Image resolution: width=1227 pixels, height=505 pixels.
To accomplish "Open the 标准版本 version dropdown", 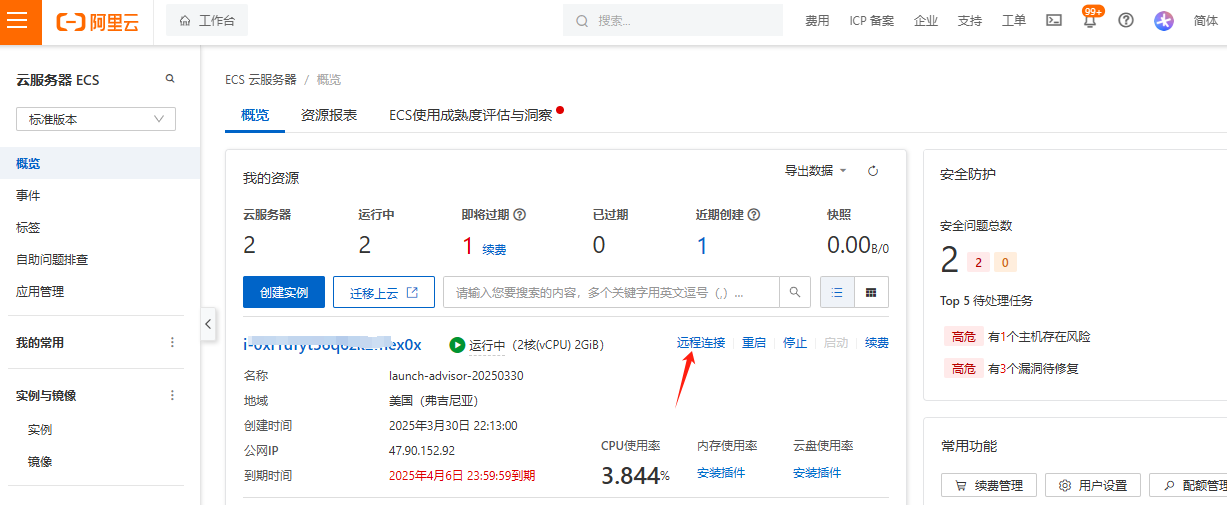I will [96, 119].
